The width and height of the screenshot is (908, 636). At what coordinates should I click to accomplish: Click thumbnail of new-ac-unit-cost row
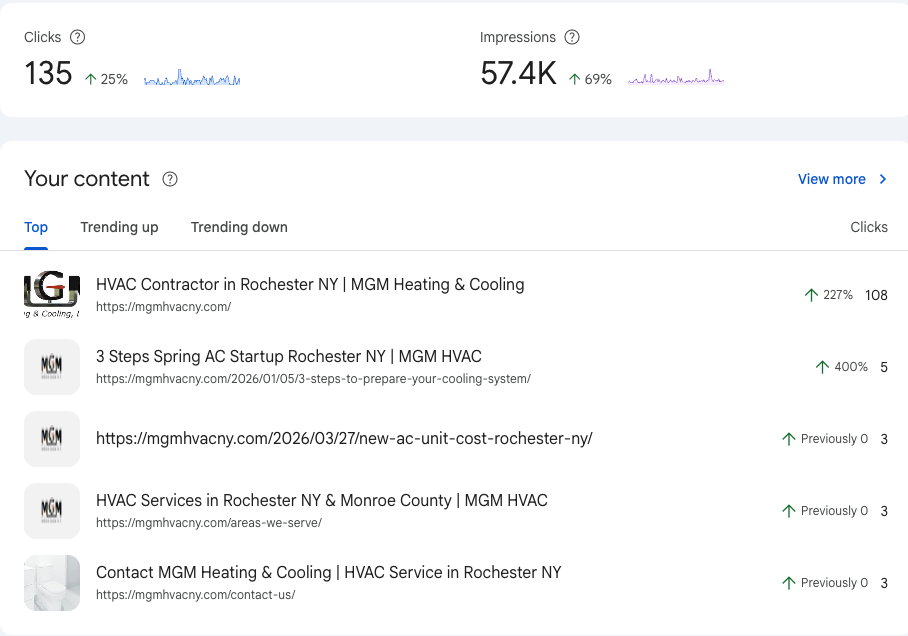click(x=52, y=438)
